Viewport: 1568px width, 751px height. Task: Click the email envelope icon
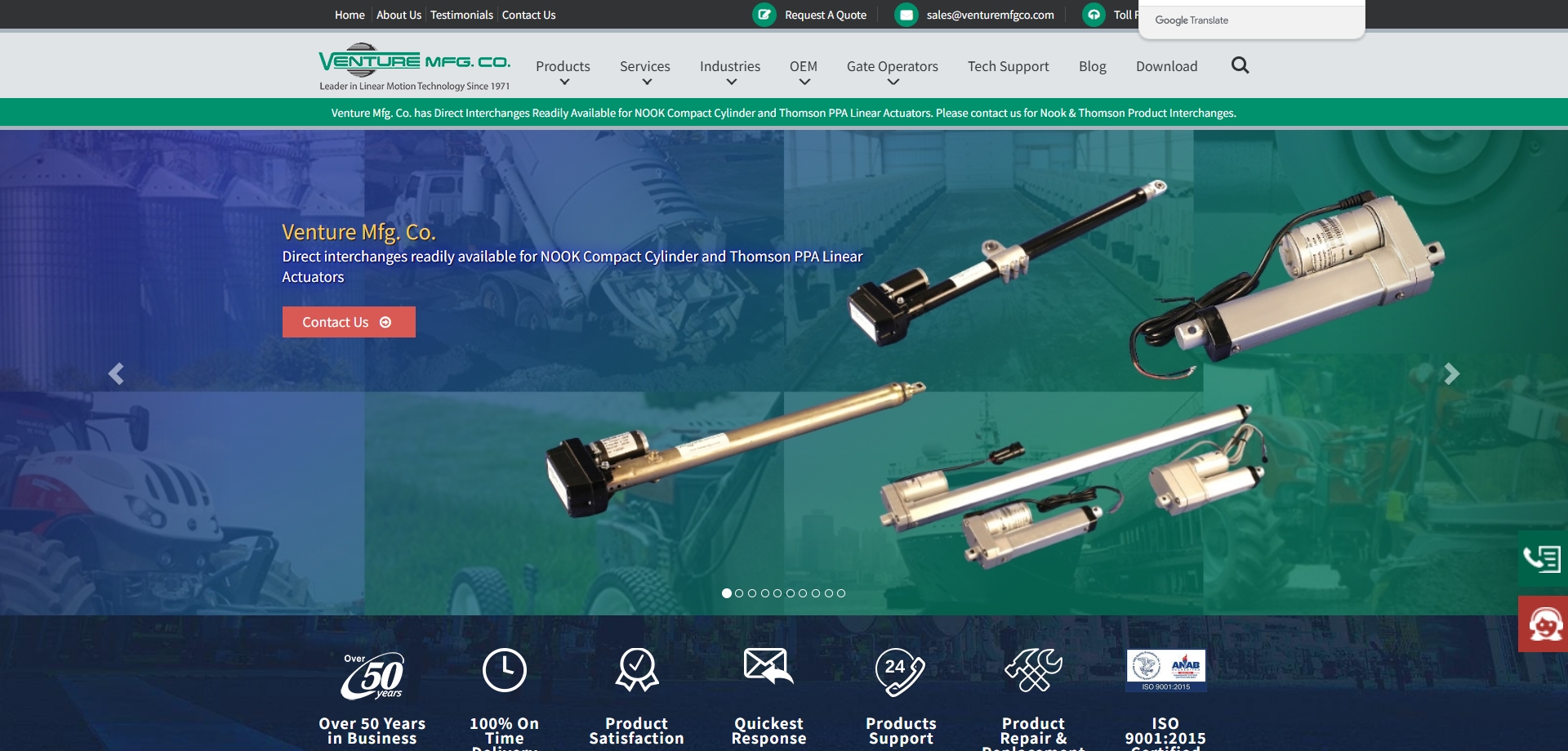tap(906, 15)
